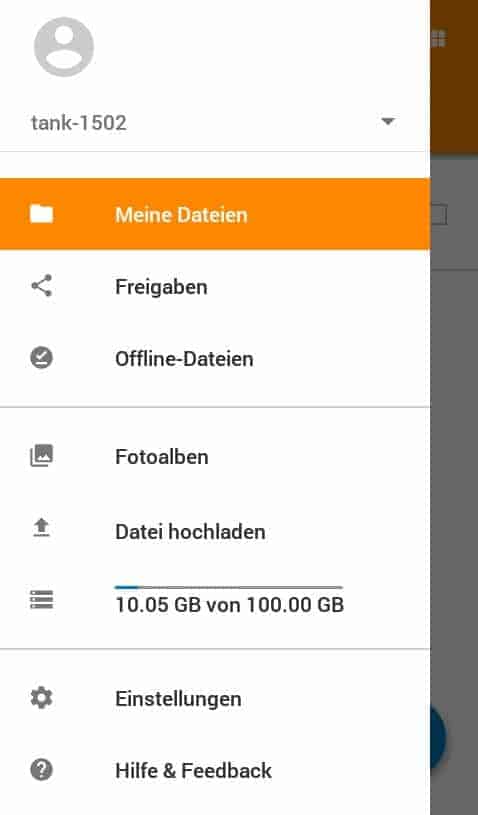
Task: Tap the profile avatar picture
Action: (x=63, y=47)
